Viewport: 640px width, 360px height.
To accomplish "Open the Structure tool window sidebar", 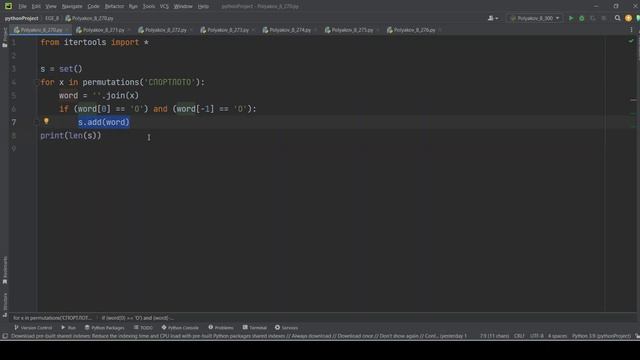I will coord(5,304).
